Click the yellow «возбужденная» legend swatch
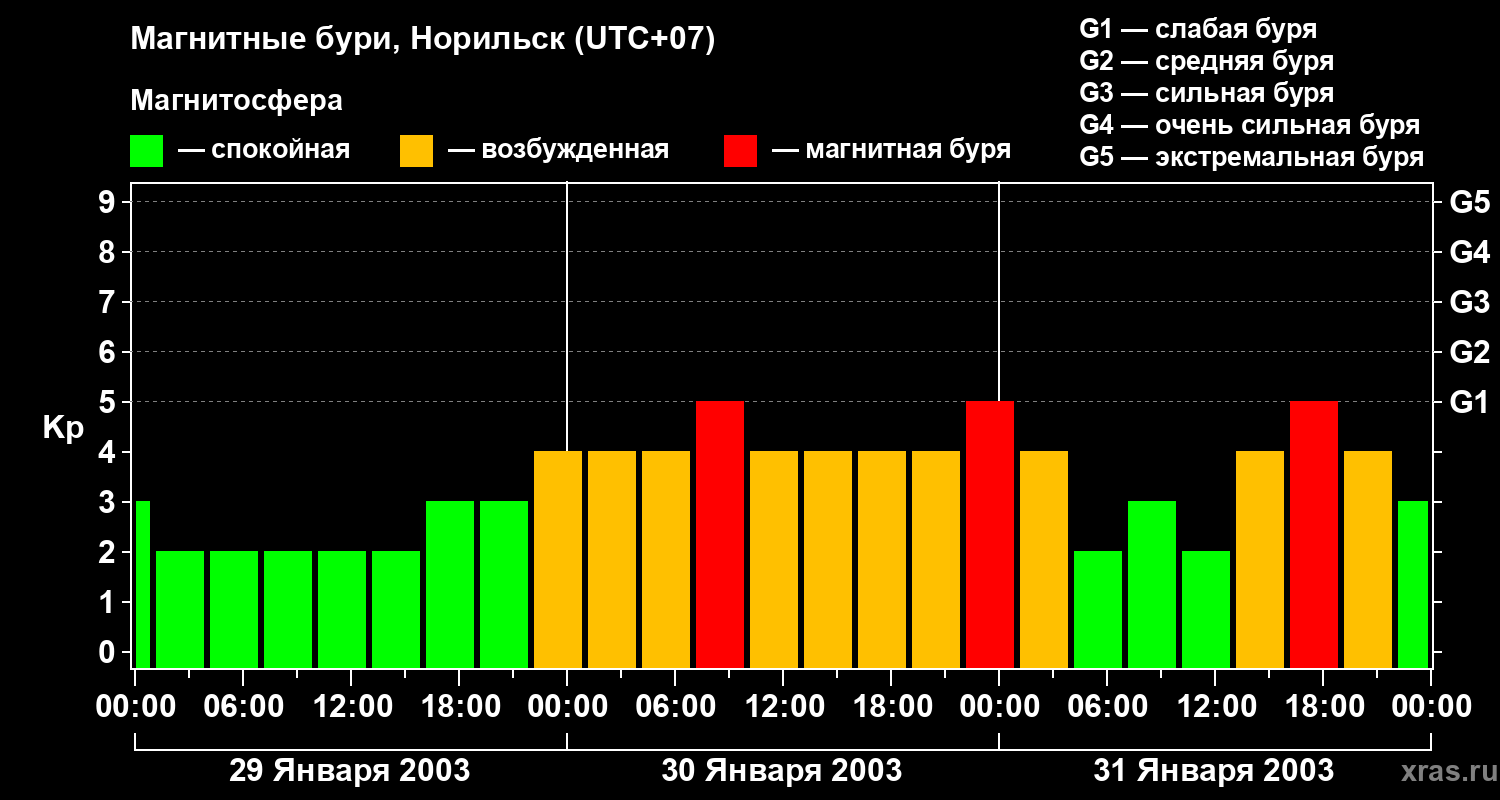The width and height of the screenshot is (1500, 800). coord(416,151)
